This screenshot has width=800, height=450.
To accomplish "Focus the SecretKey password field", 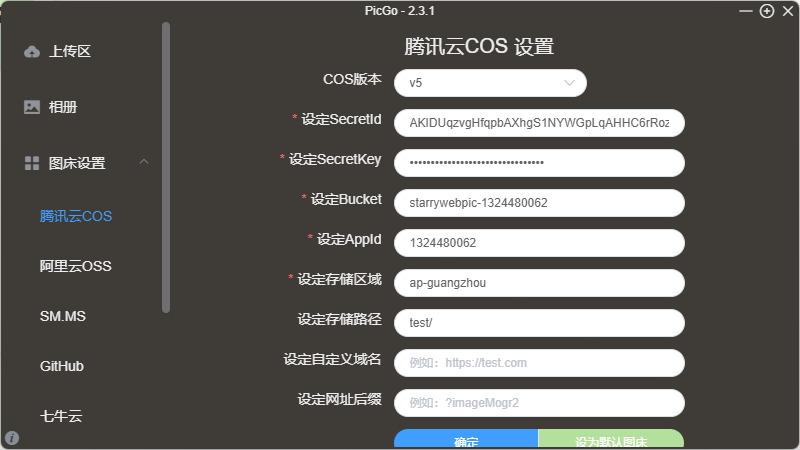I will (539, 163).
